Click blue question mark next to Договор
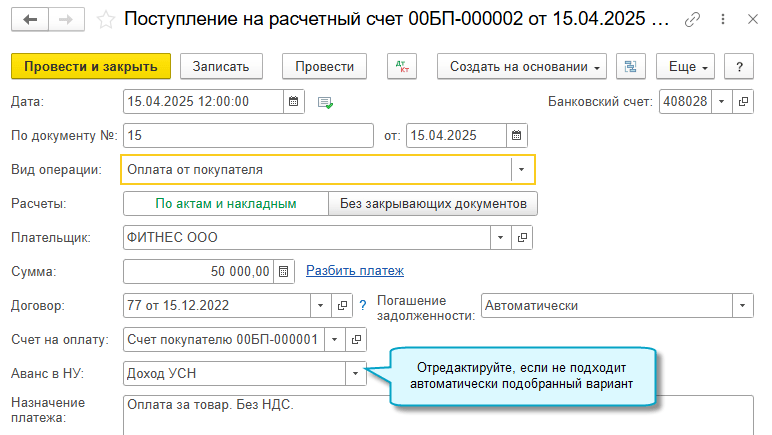The image size is (772, 435). pyautogui.click(x=363, y=306)
